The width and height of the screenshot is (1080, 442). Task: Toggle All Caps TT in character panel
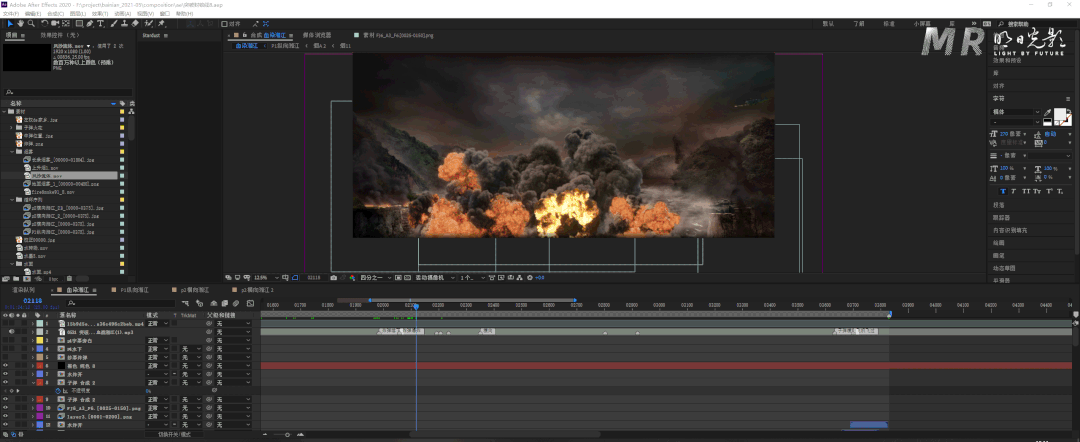tap(1026, 191)
